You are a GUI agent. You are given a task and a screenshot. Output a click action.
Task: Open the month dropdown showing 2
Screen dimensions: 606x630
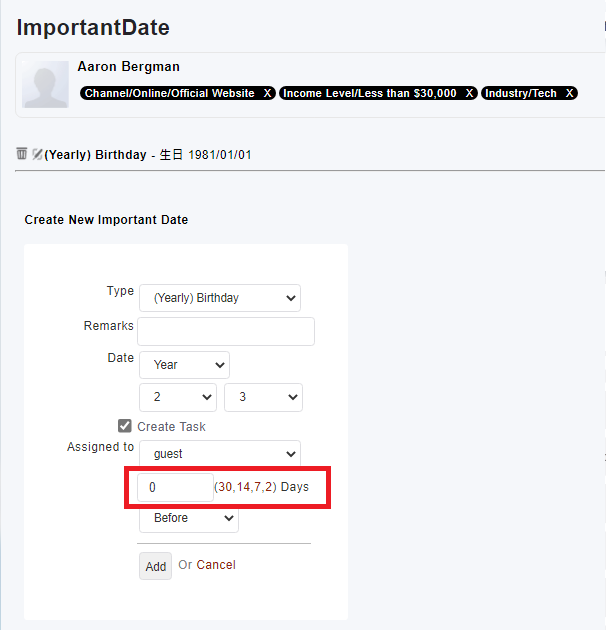(178, 397)
